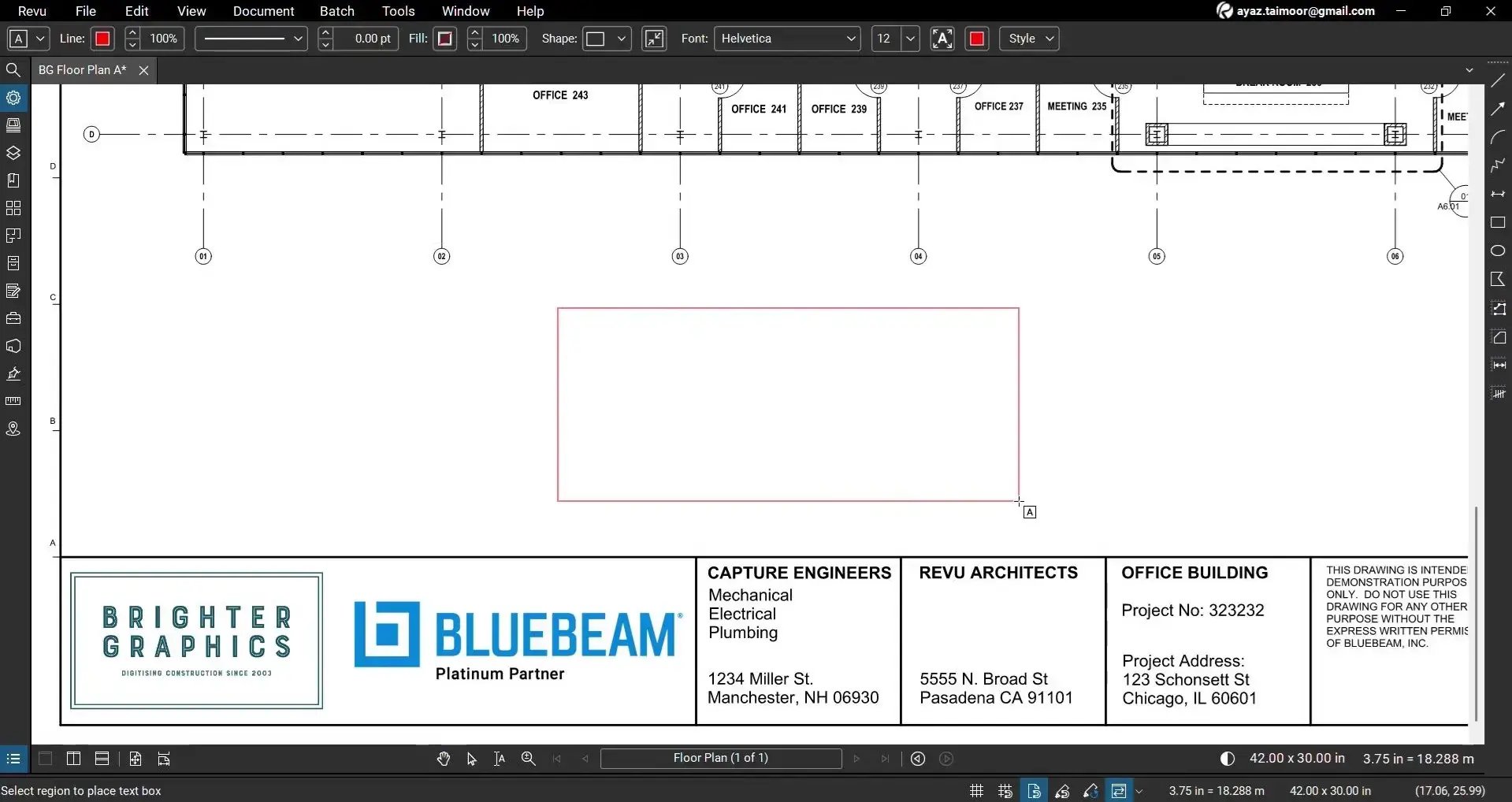Open the Batch menu
Screen dimensions: 1512x802
coord(336,10)
